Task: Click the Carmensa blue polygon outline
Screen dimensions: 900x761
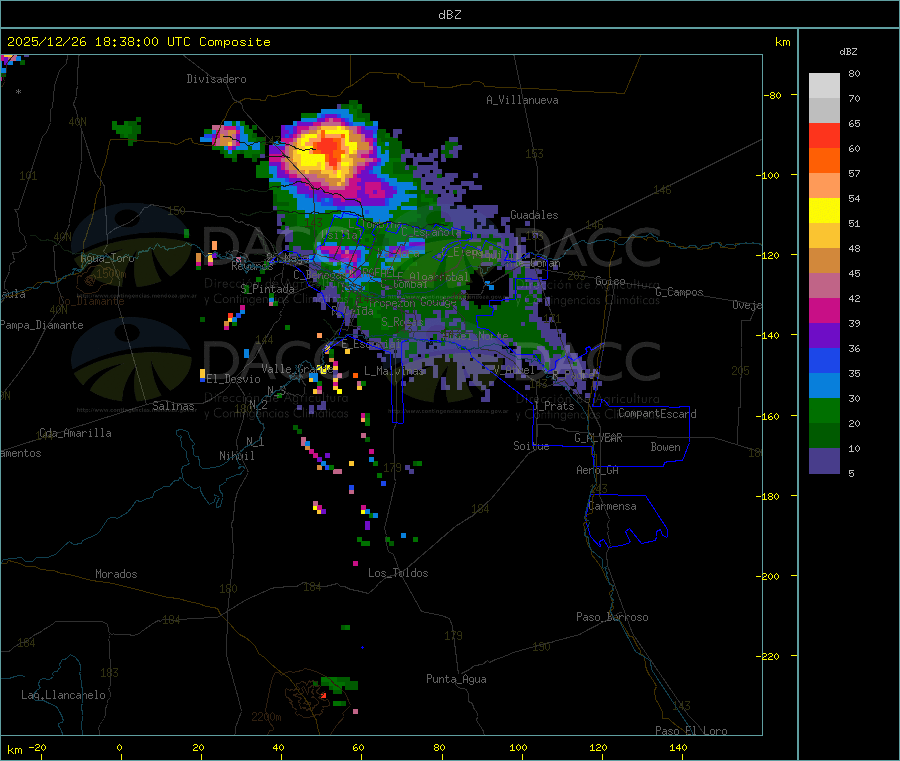Action: coord(626,521)
